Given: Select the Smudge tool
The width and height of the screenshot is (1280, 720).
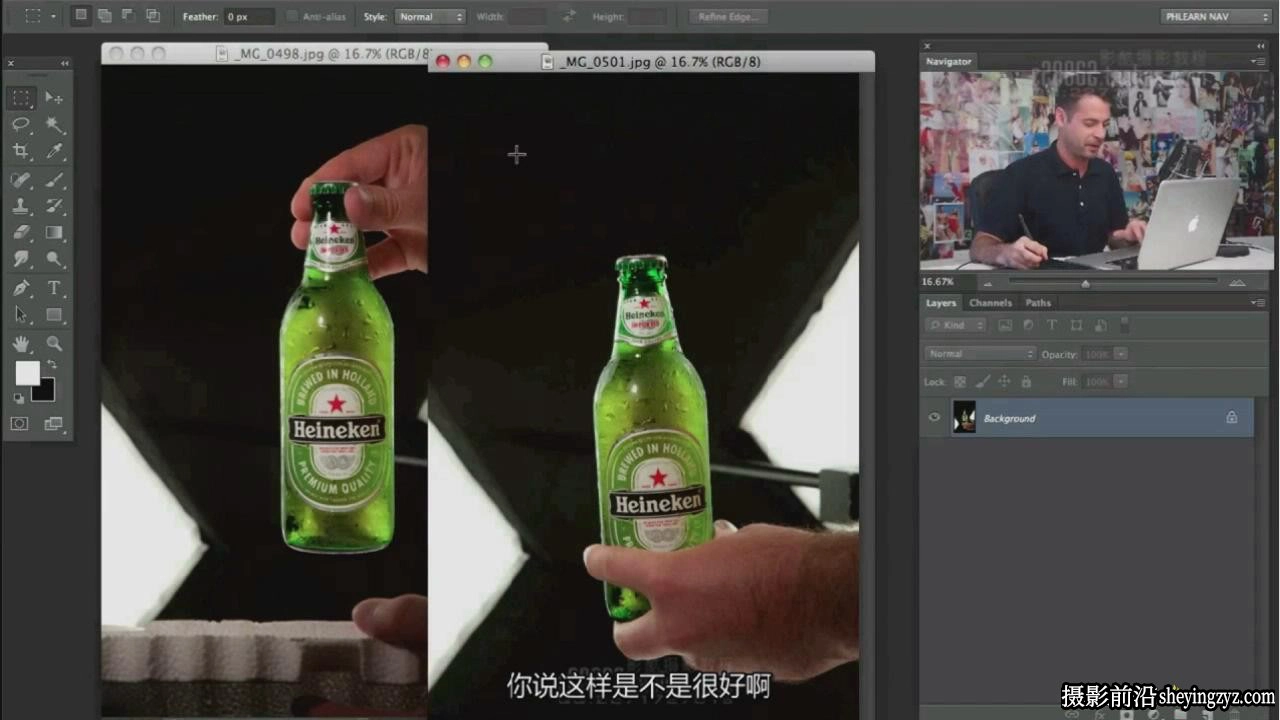Looking at the screenshot, I should [21, 258].
